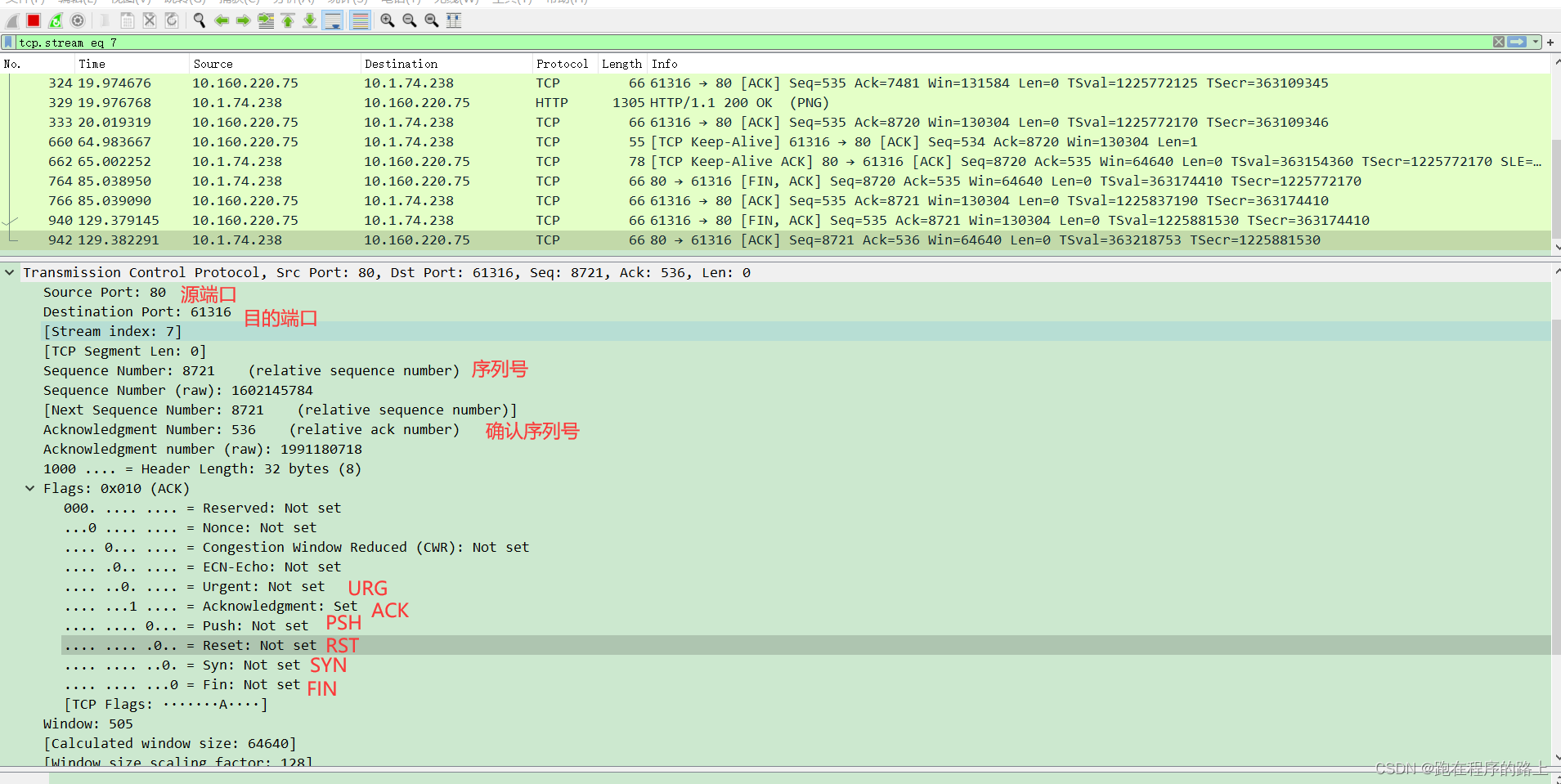Jump to the last packet
Screen dimensions: 1561x784
click(310, 20)
